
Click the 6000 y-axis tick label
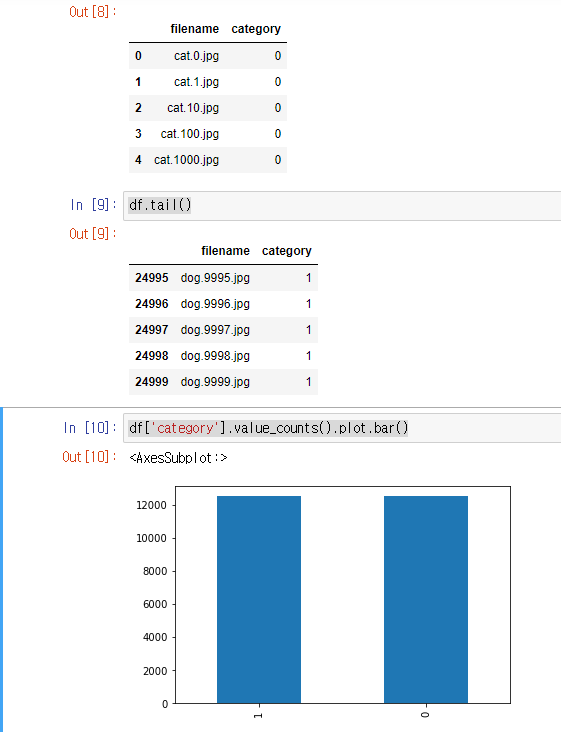(155, 604)
